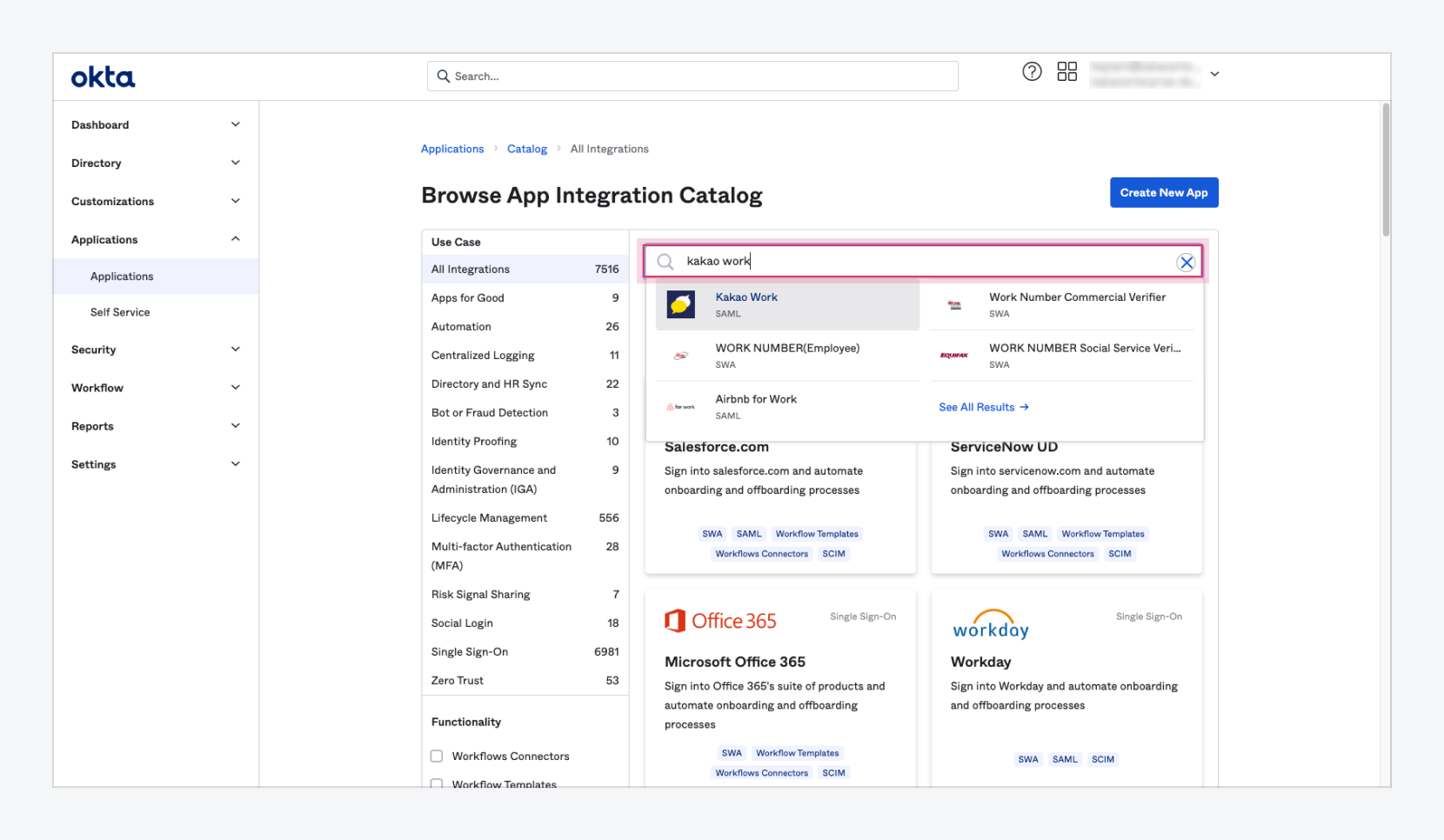Click the Create New App button
Viewport: 1444px width, 840px height.
tap(1164, 193)
